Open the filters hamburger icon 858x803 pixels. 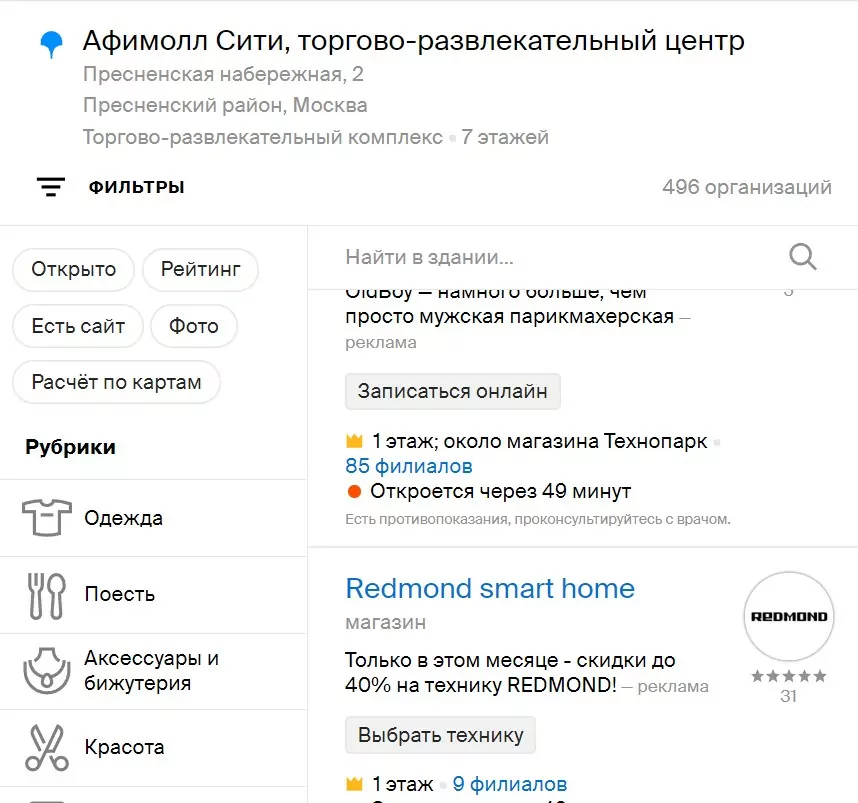pyautogui.click(x=51, y=187)
